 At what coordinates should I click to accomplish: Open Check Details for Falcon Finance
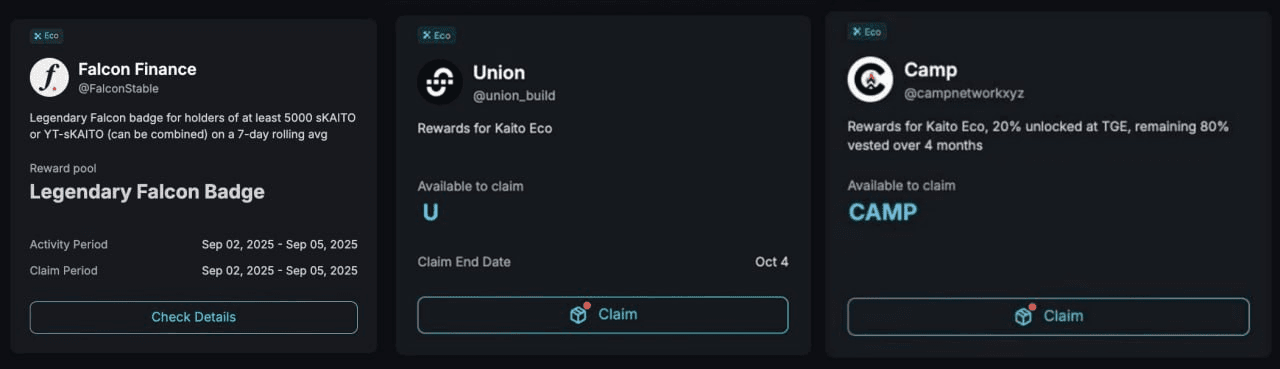[194, 317]
